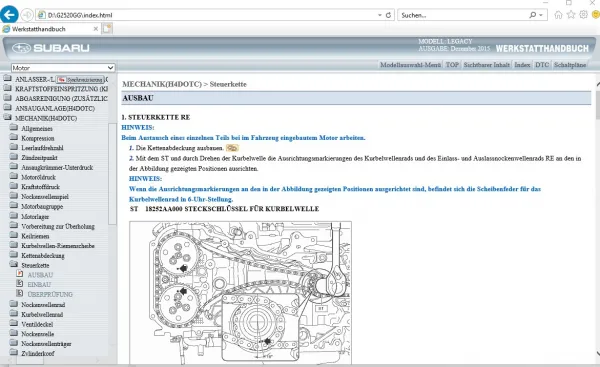The width and height of the screenshot is (600, 367).
Task: Open the Nockenwellenrad tree entry
Action: (43, 305)
